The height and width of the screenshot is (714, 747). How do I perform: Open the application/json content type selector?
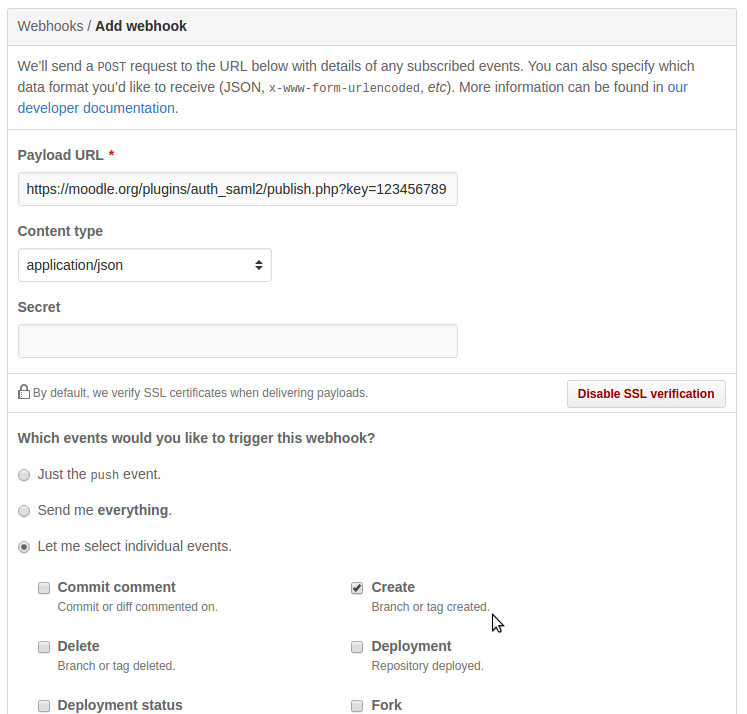coord(145,265)
